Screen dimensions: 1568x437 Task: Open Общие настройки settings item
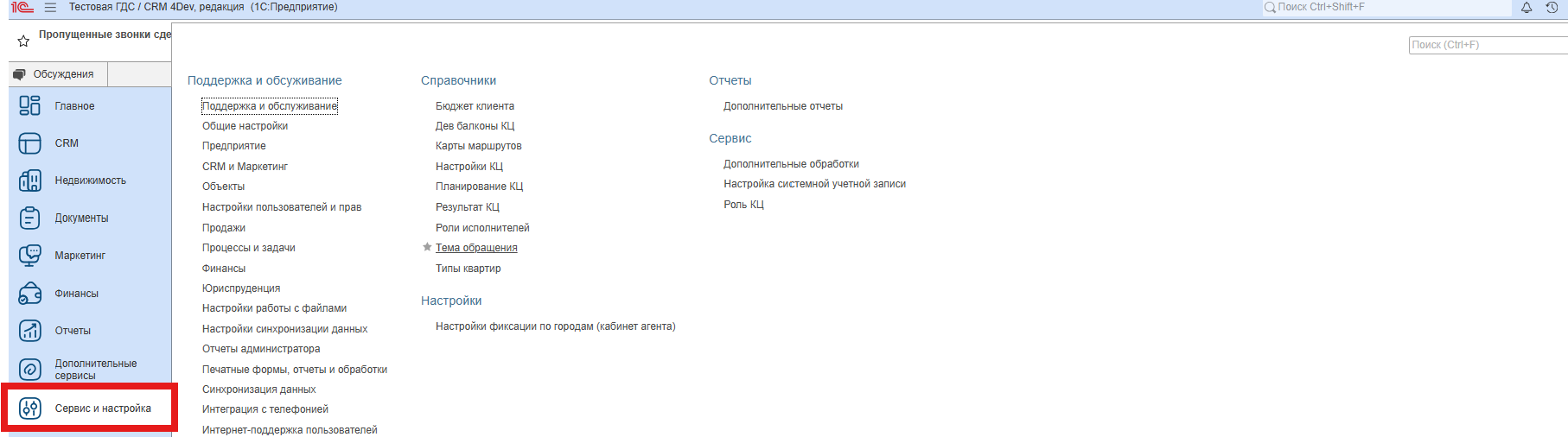(245, 126)
